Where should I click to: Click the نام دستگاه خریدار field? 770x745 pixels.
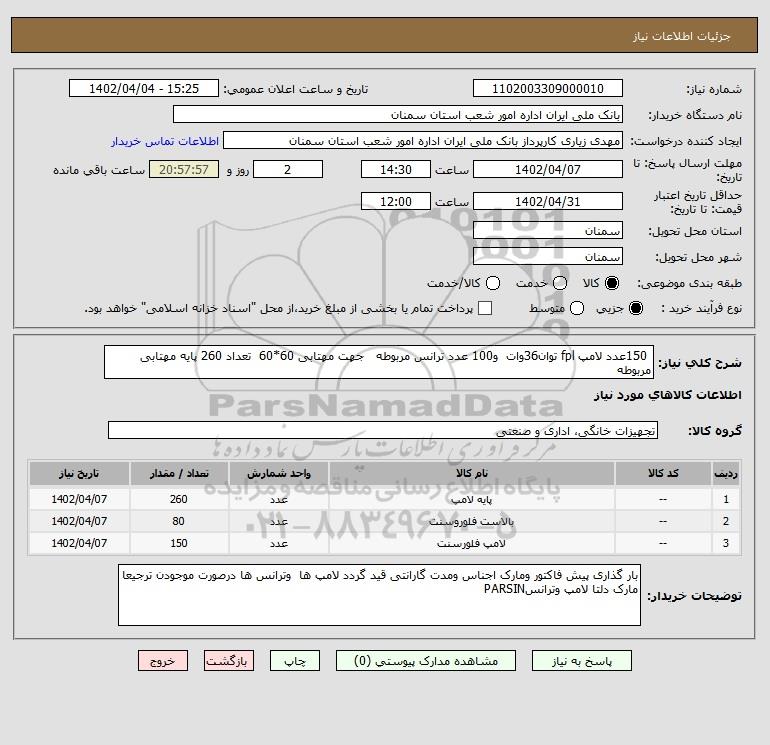pyautogui.click(x=398, y=114)
